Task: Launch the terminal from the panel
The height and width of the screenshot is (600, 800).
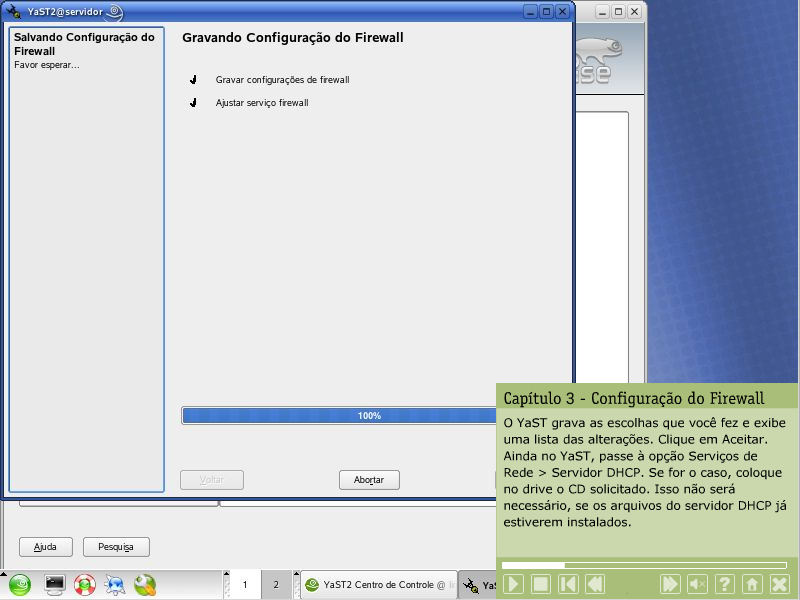Action: [x=55, y=585]
